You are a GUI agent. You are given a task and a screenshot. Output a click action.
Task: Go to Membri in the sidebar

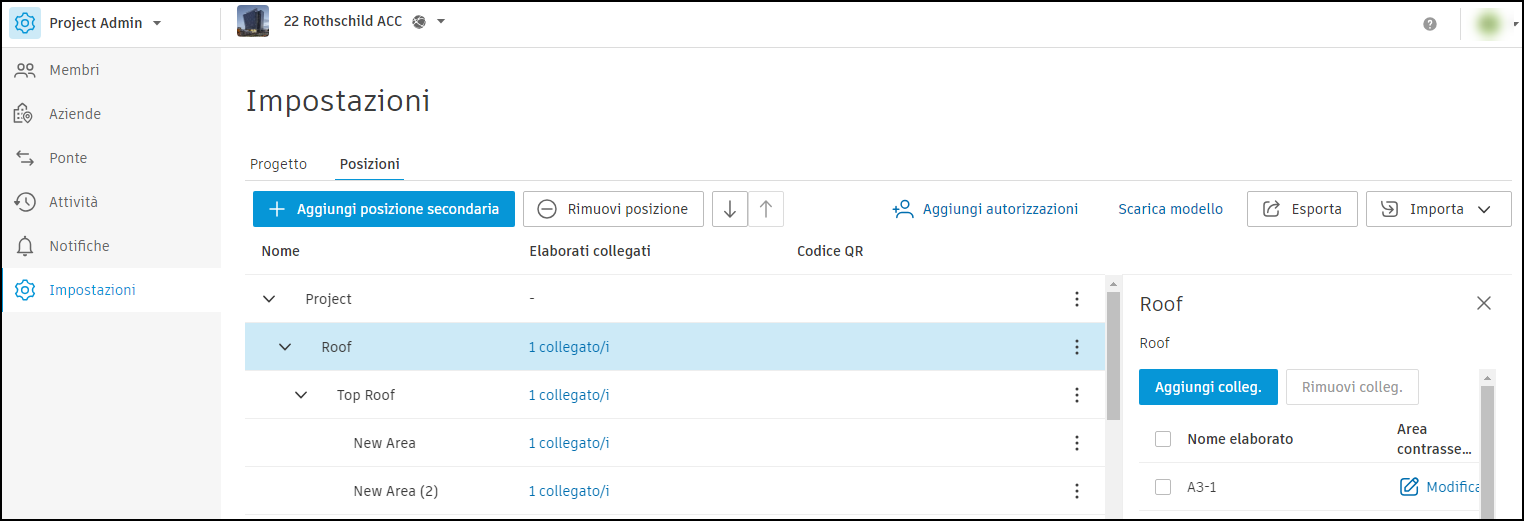(74, 70)
